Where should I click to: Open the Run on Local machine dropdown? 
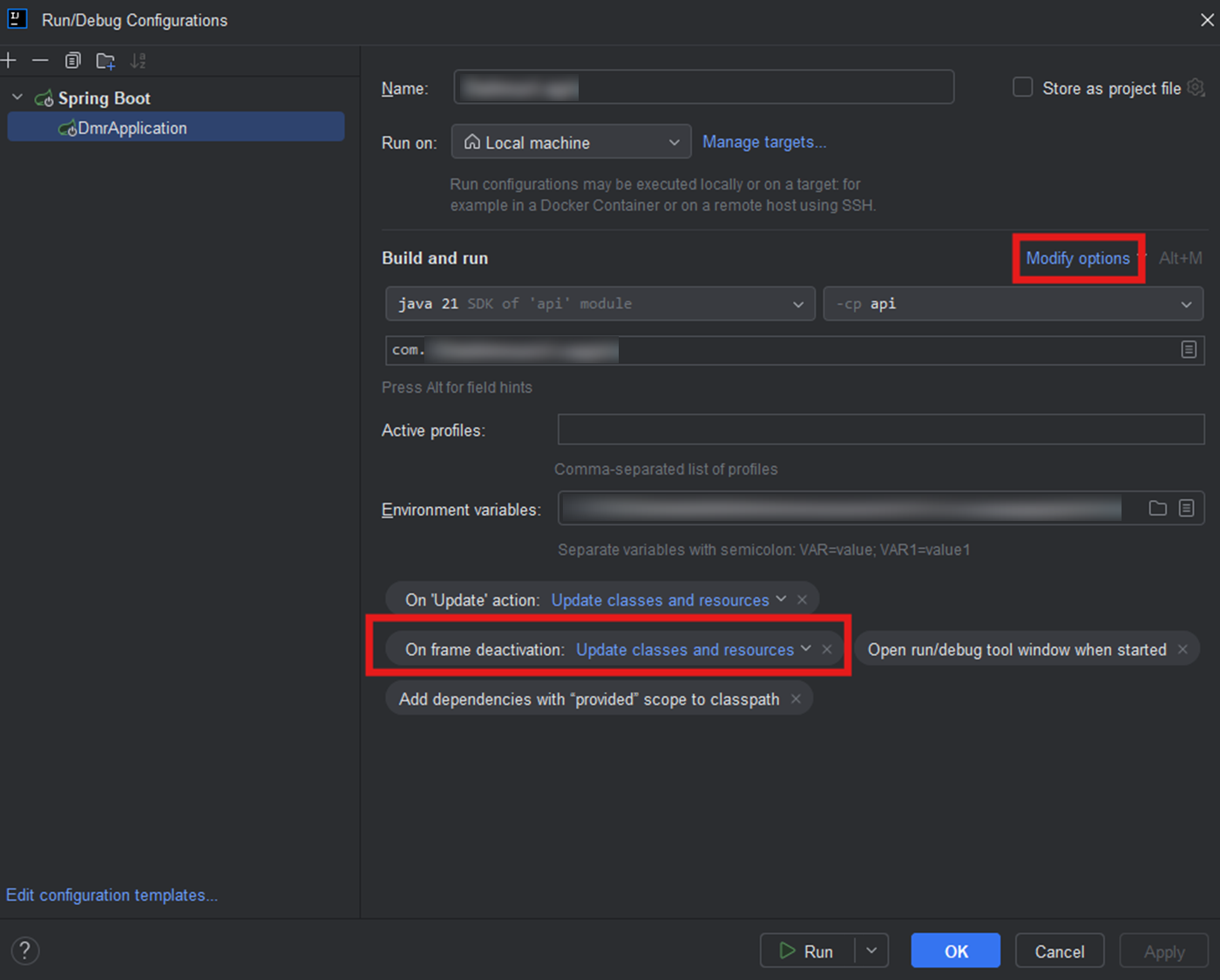click(571, 142)
